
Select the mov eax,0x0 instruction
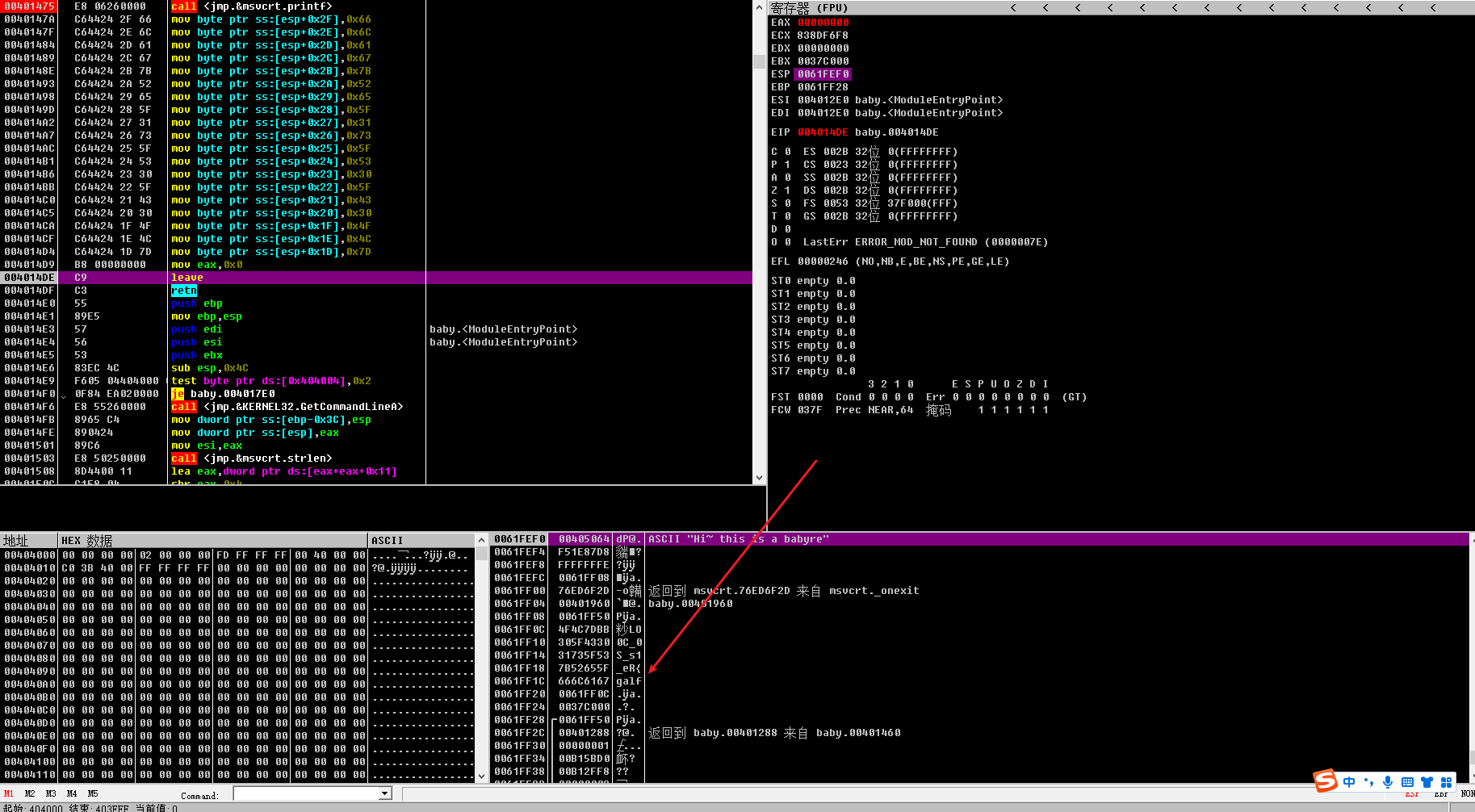click(207, 265)
